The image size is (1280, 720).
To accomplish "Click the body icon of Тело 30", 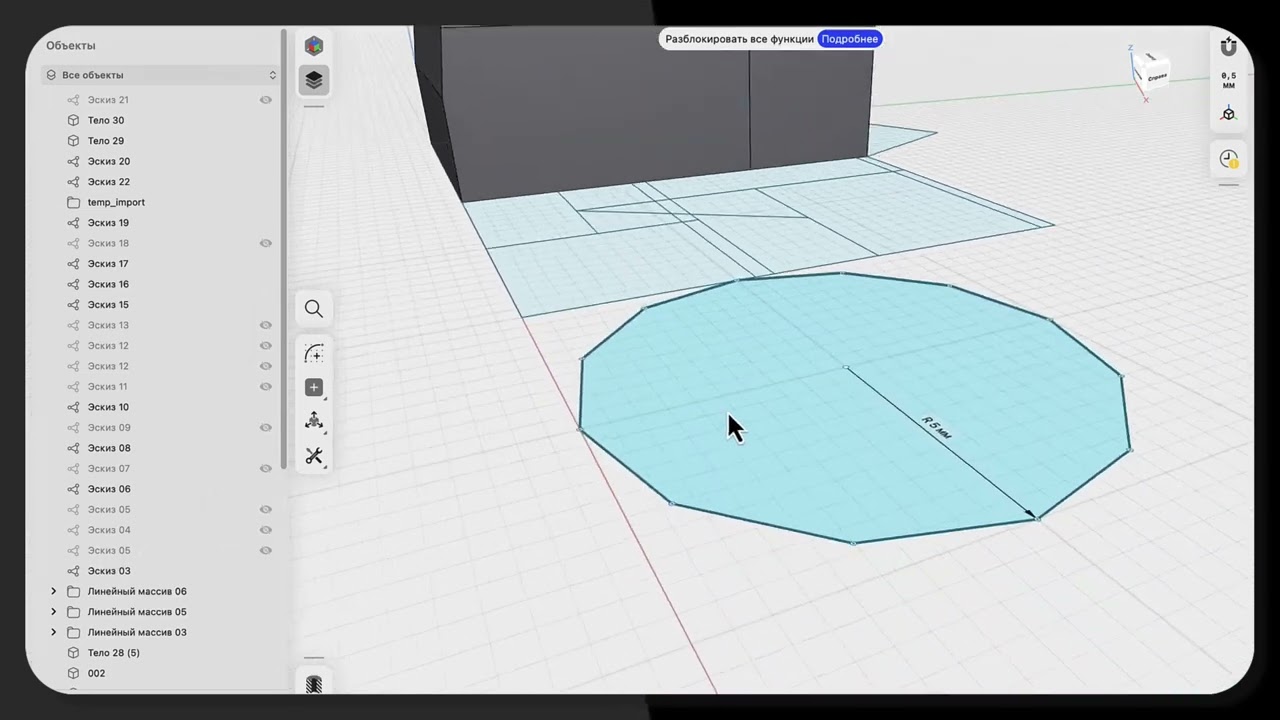I will [73, 120].
